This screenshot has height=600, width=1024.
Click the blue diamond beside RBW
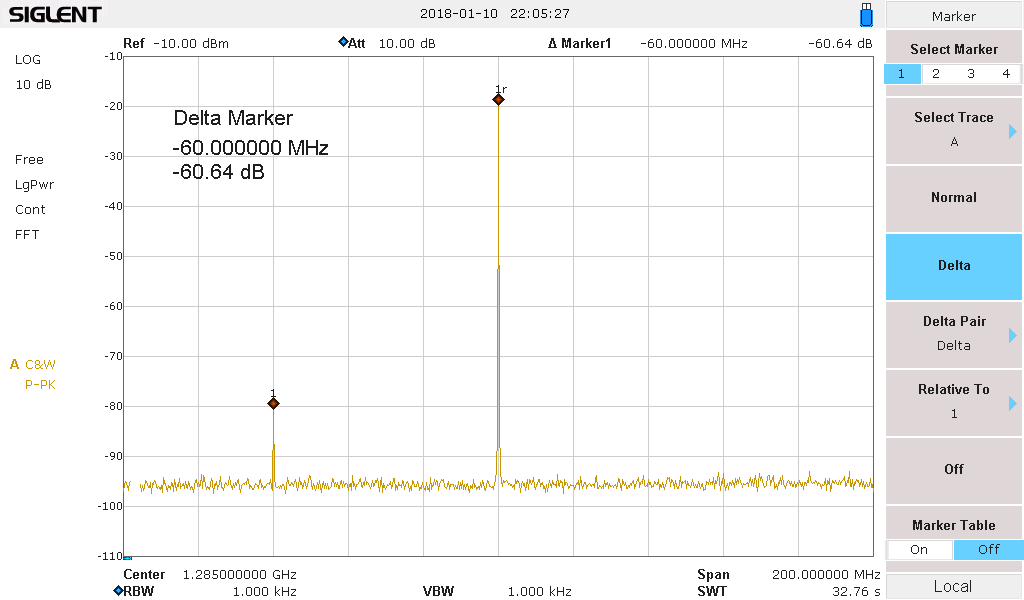pos(117,590)
